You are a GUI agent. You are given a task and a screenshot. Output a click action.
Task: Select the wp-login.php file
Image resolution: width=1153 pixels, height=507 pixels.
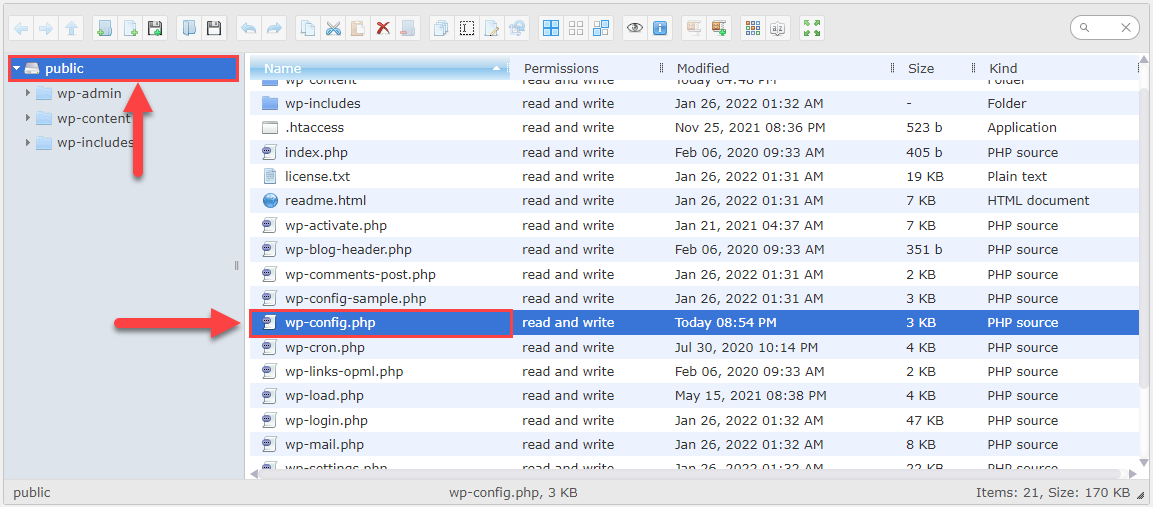pos(693,421)
